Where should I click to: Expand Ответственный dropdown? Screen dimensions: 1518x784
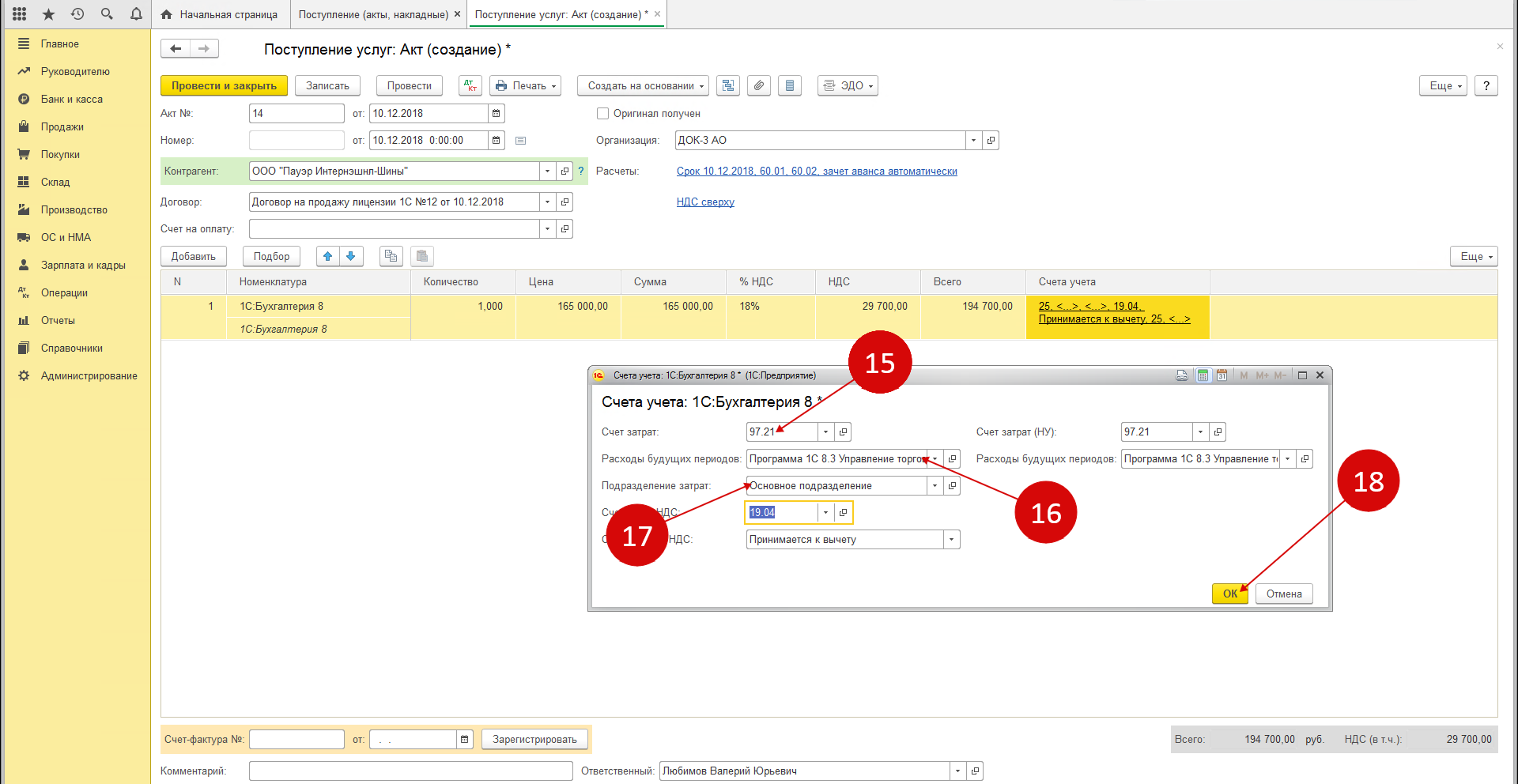tap(957, 771)
